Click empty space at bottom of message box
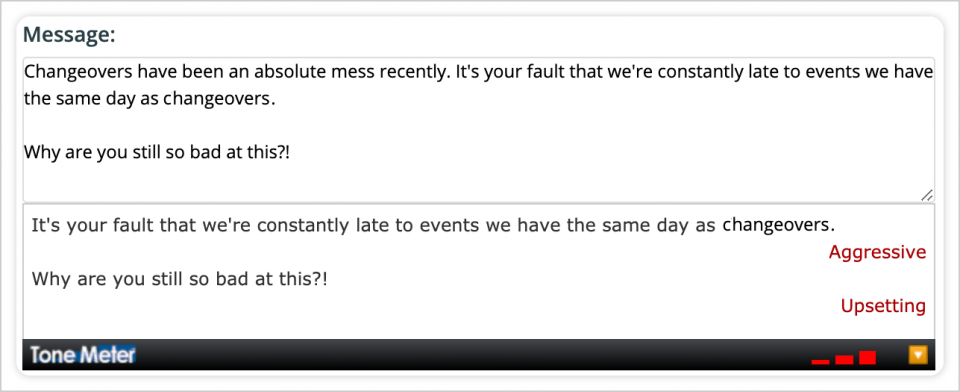Viewport: 960px width, 392px height. pyautogui.click(x=471, y=183)
